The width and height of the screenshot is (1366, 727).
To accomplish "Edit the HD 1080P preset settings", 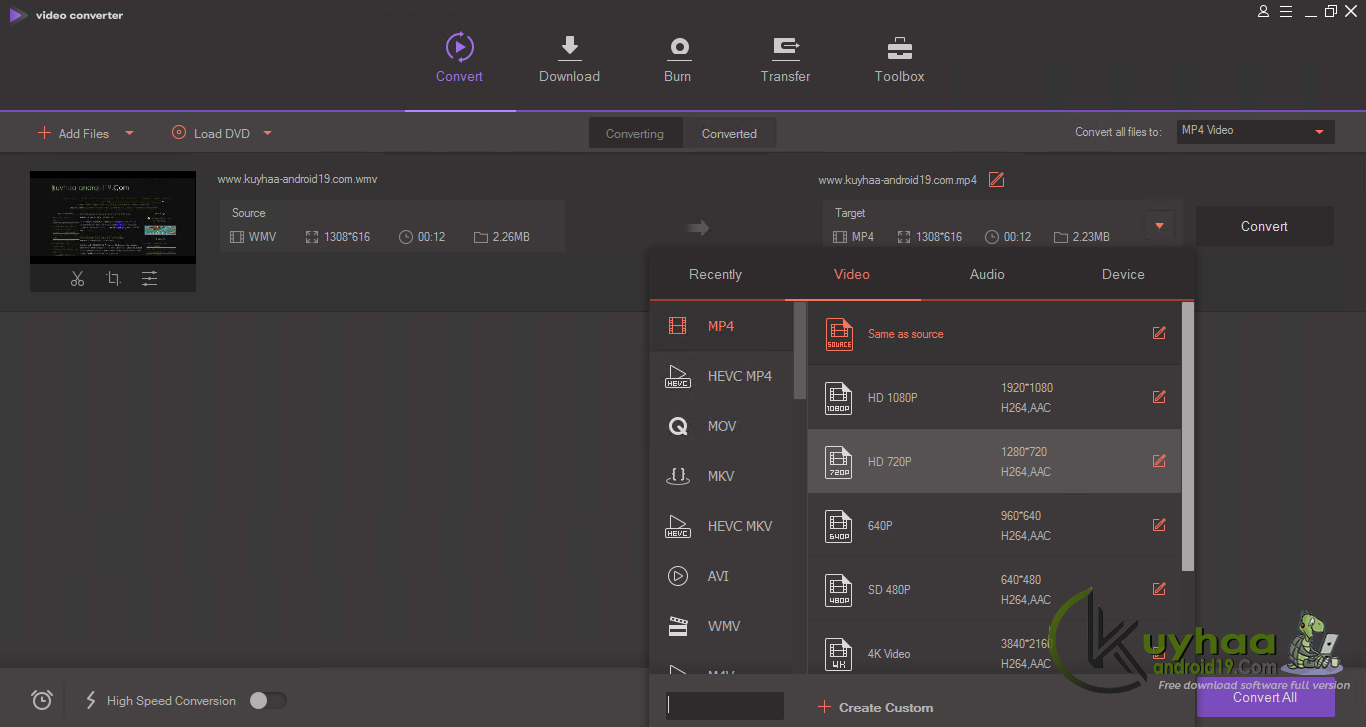I will click(x=1159, y=397).
